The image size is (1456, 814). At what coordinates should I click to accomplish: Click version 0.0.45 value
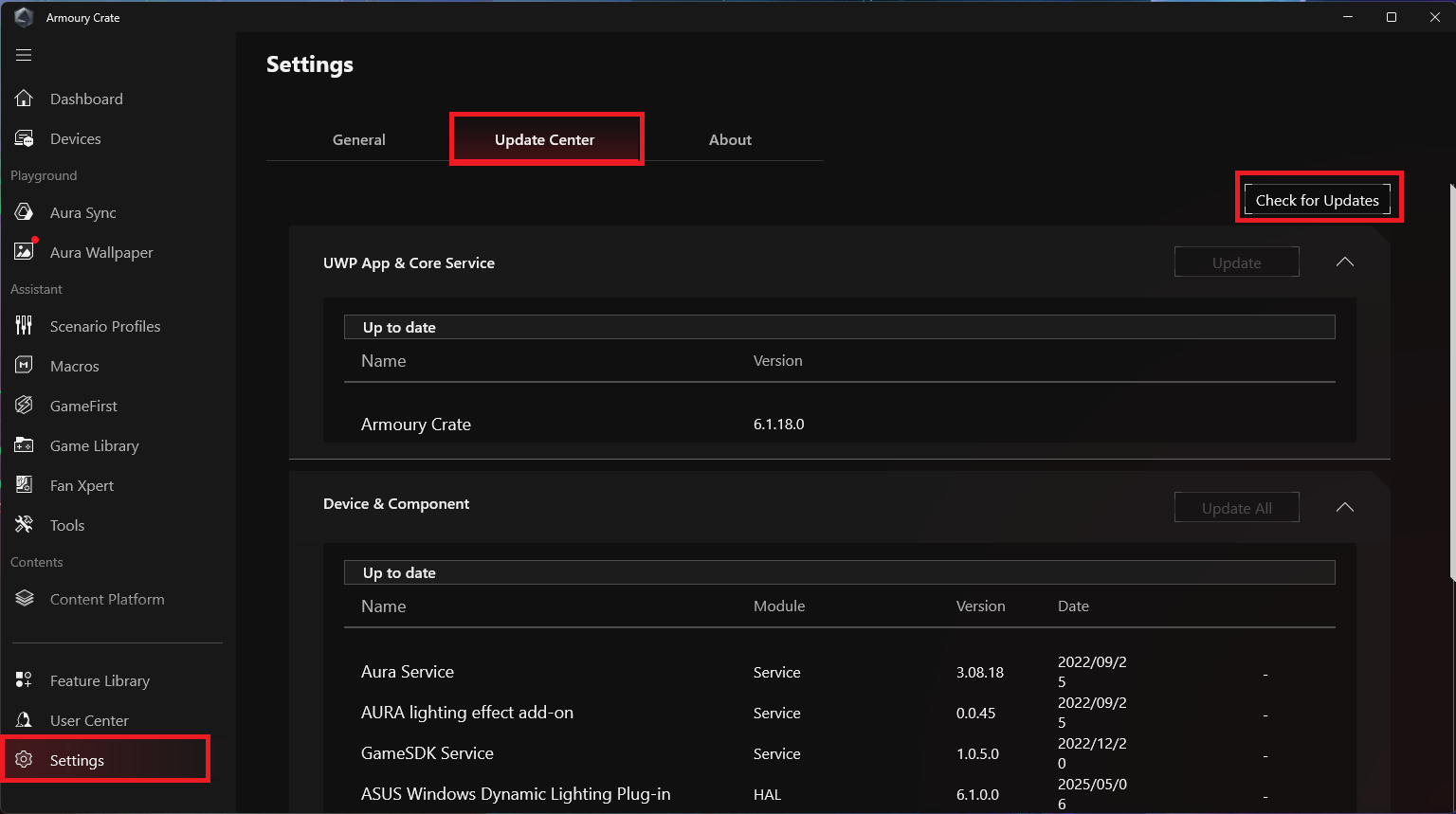click(x=975, y=713)
